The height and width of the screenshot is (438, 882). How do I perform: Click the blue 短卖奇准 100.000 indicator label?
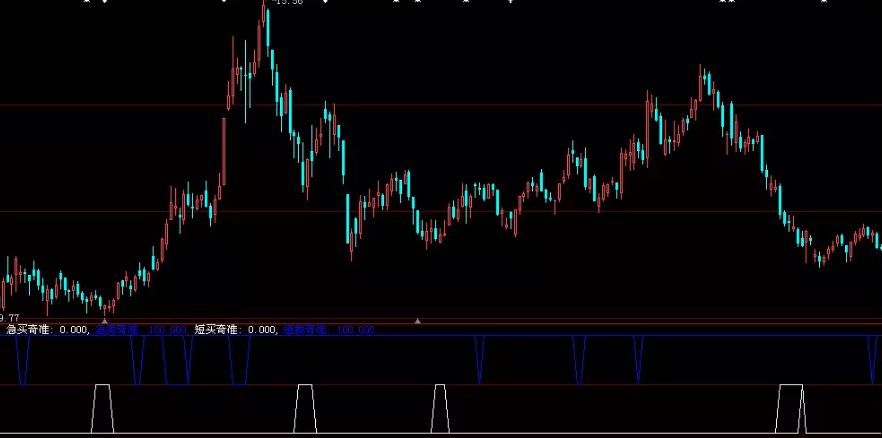pyautogui.click(x=329, y=330)
